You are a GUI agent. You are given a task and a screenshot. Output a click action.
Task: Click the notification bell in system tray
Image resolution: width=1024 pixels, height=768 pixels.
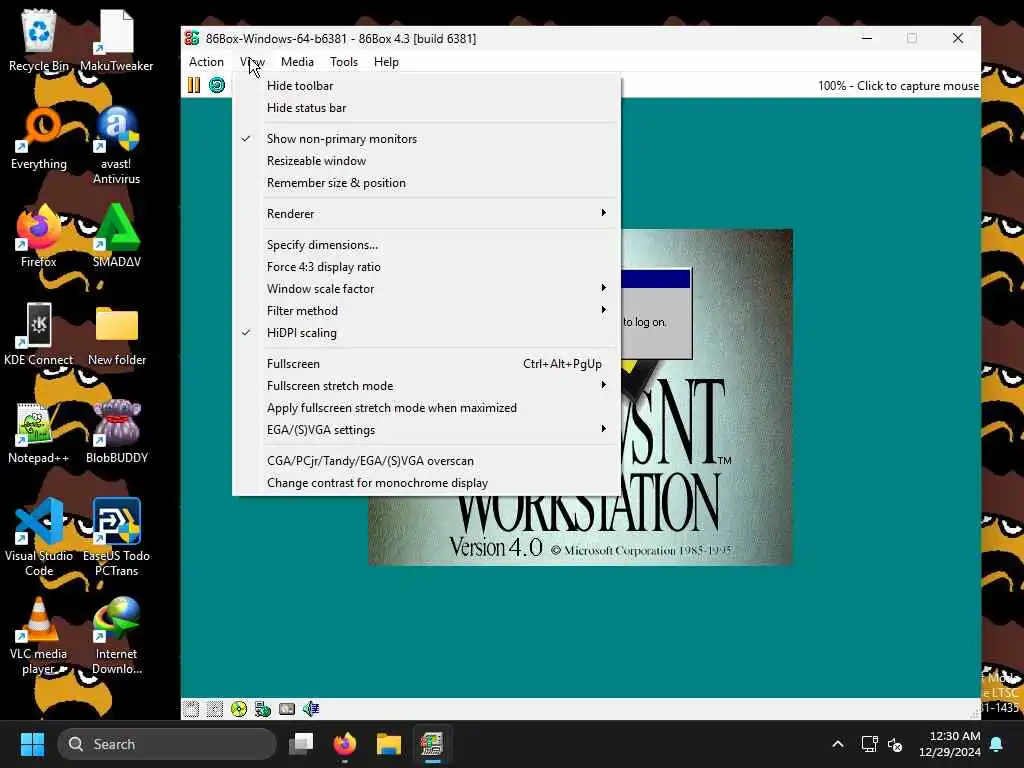(997, 744)
